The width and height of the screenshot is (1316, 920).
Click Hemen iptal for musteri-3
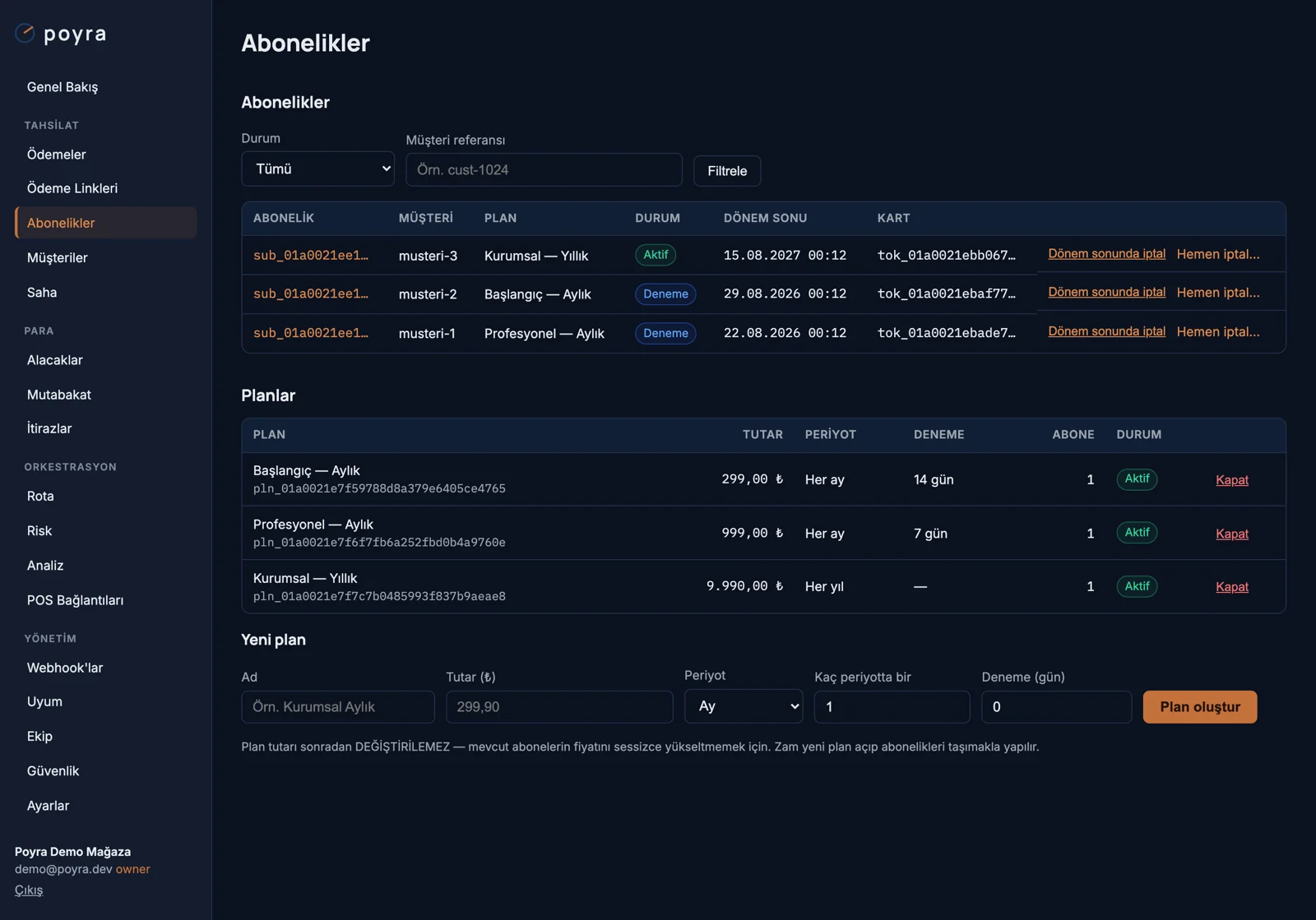click(1218, 254)
